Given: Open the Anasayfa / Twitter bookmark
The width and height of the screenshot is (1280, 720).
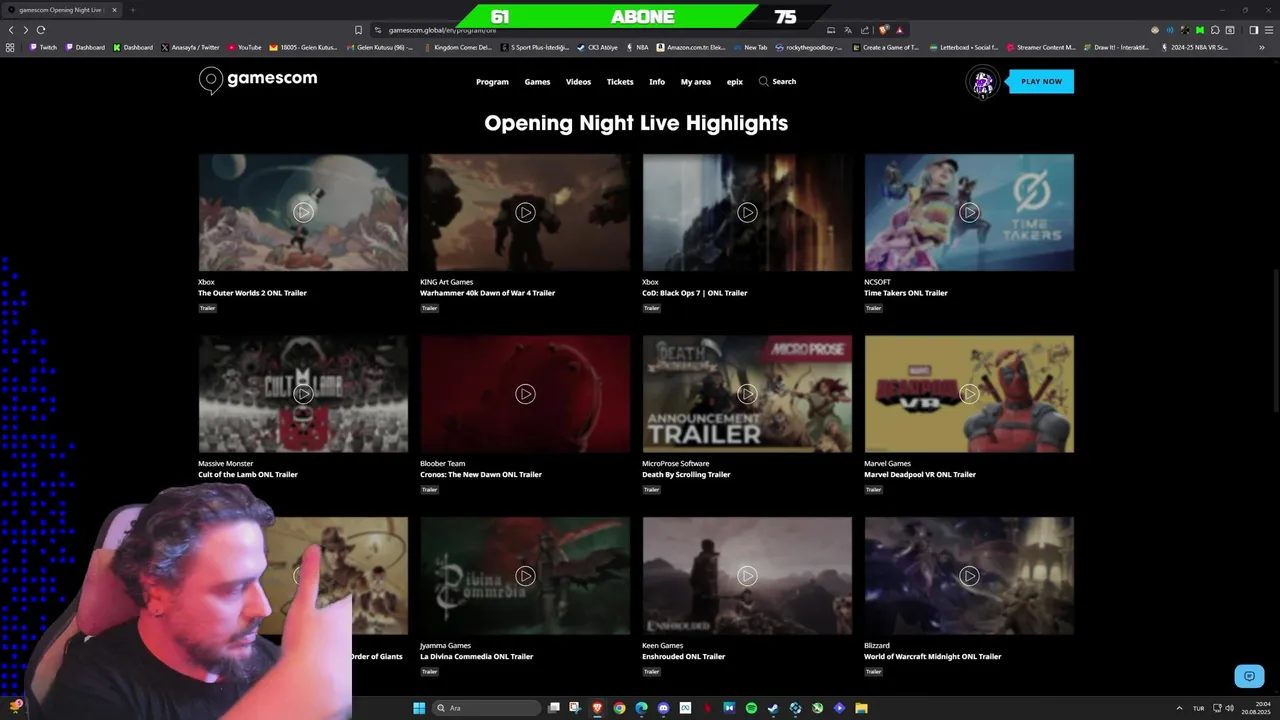Looking at the screenshot, I should pos(190,47).
